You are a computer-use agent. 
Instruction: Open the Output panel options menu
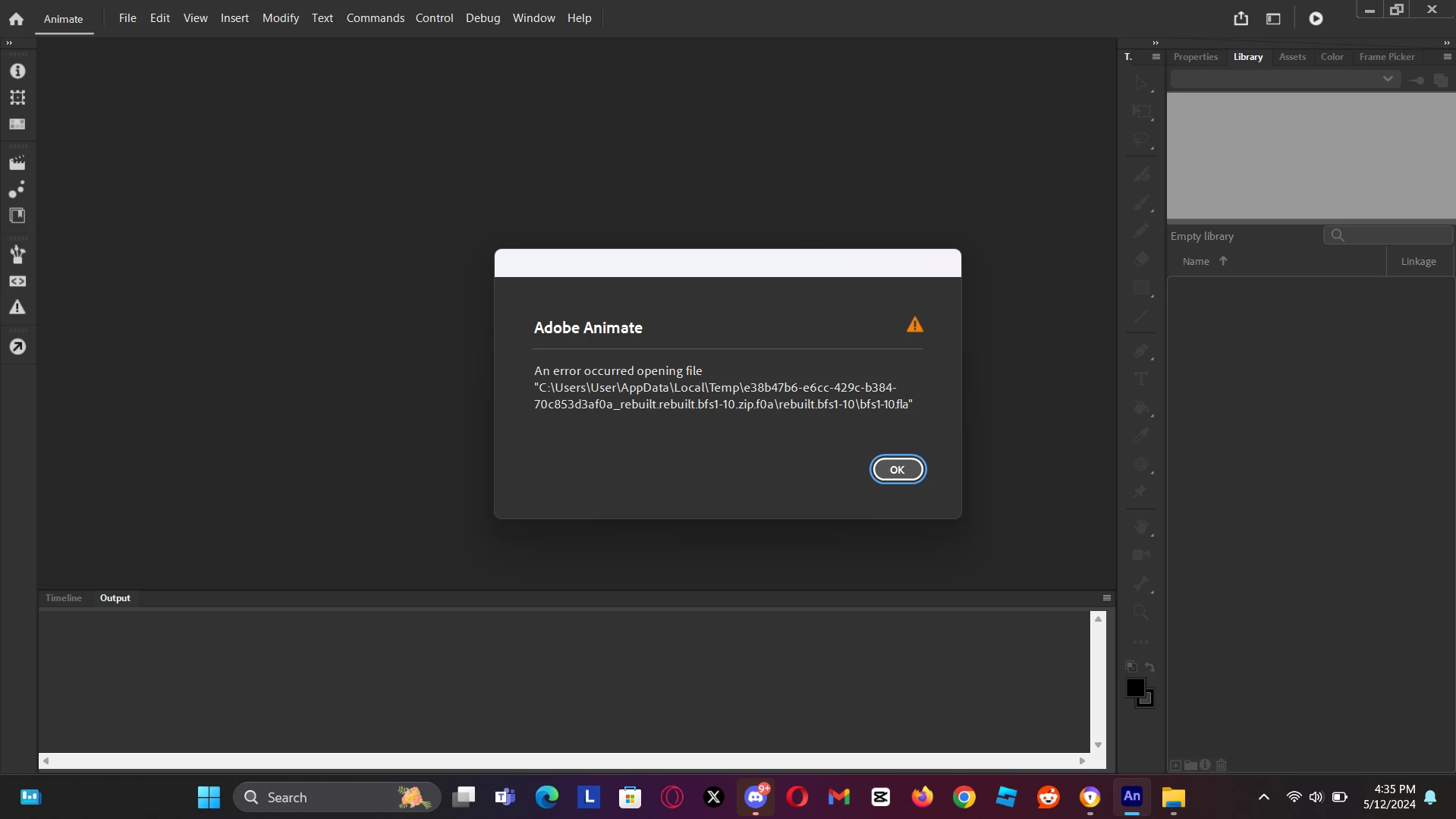point(1107,598)
